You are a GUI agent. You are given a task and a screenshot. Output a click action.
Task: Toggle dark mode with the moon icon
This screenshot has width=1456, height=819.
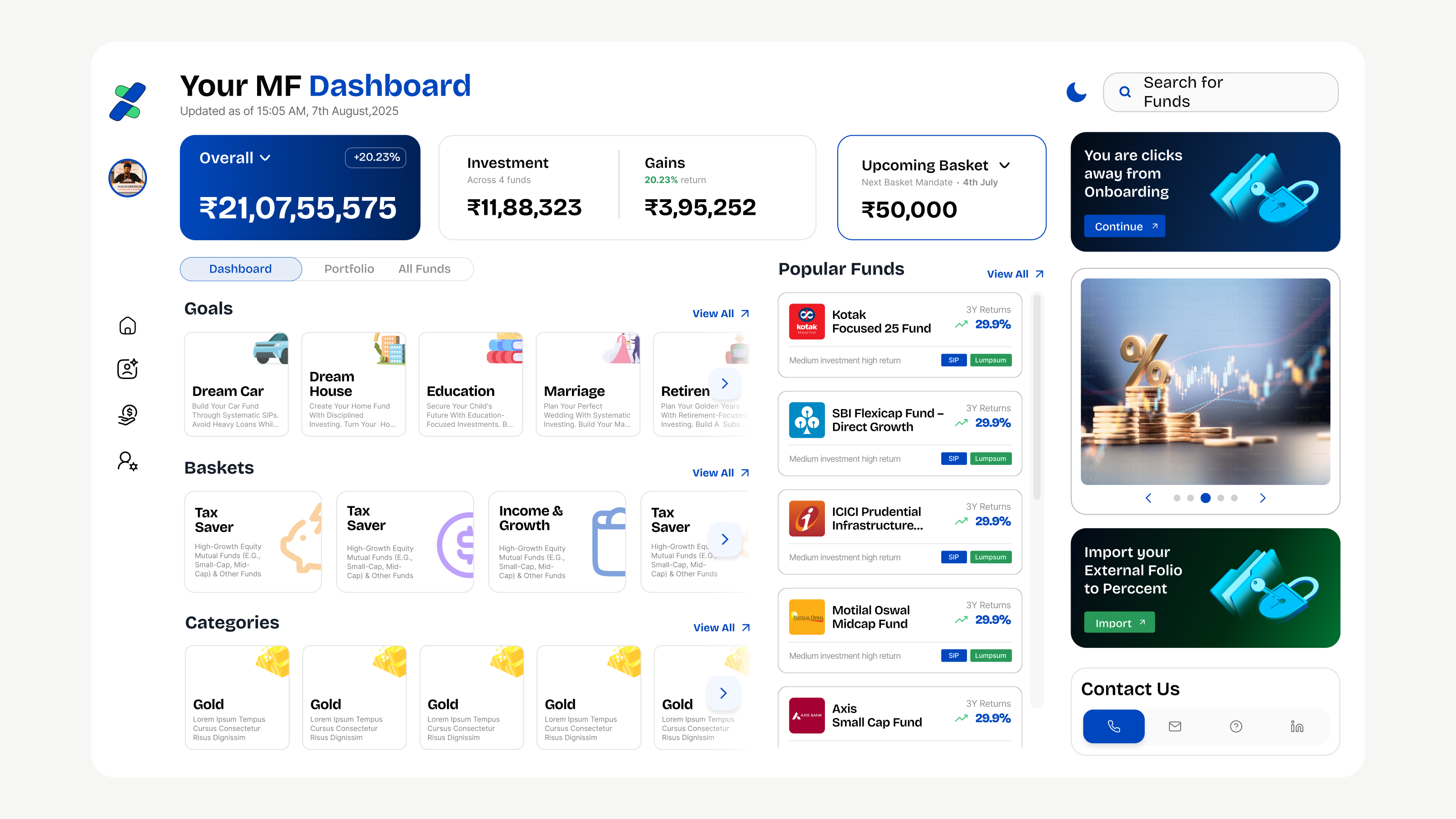pyautogui.click(x=1076, y=91)
